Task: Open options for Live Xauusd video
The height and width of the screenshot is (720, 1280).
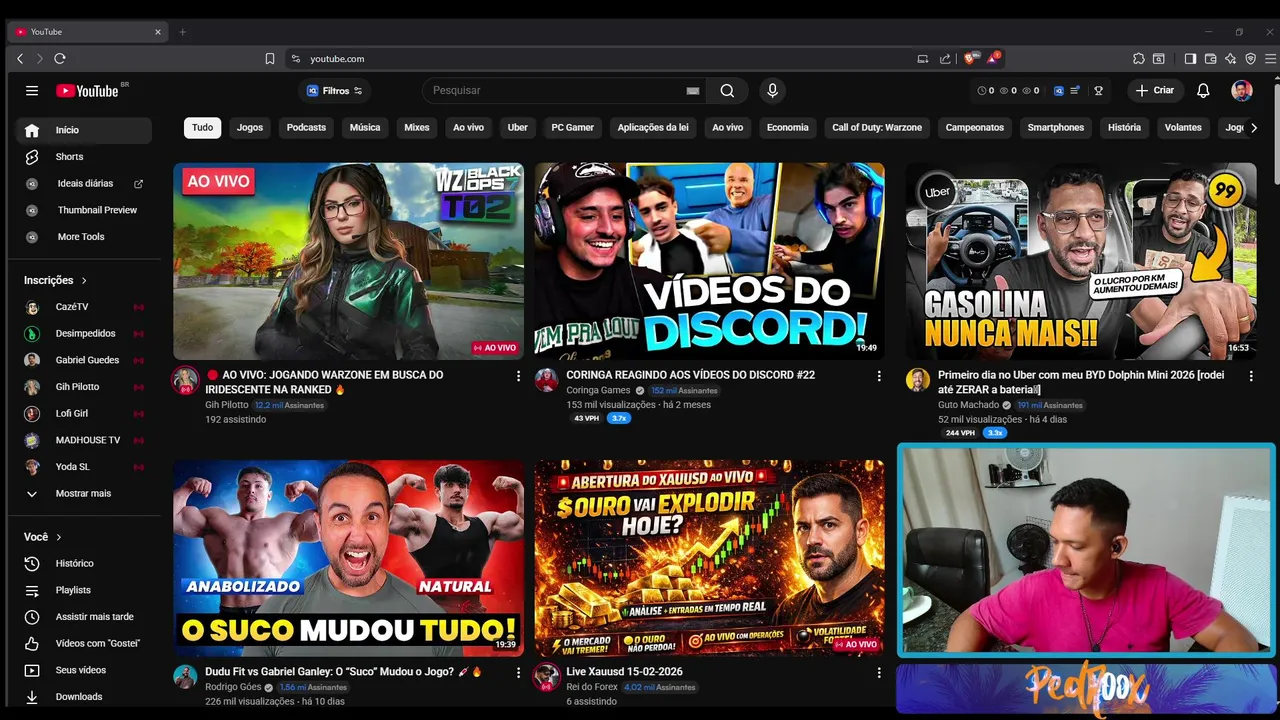Action: tap(879, 673)
